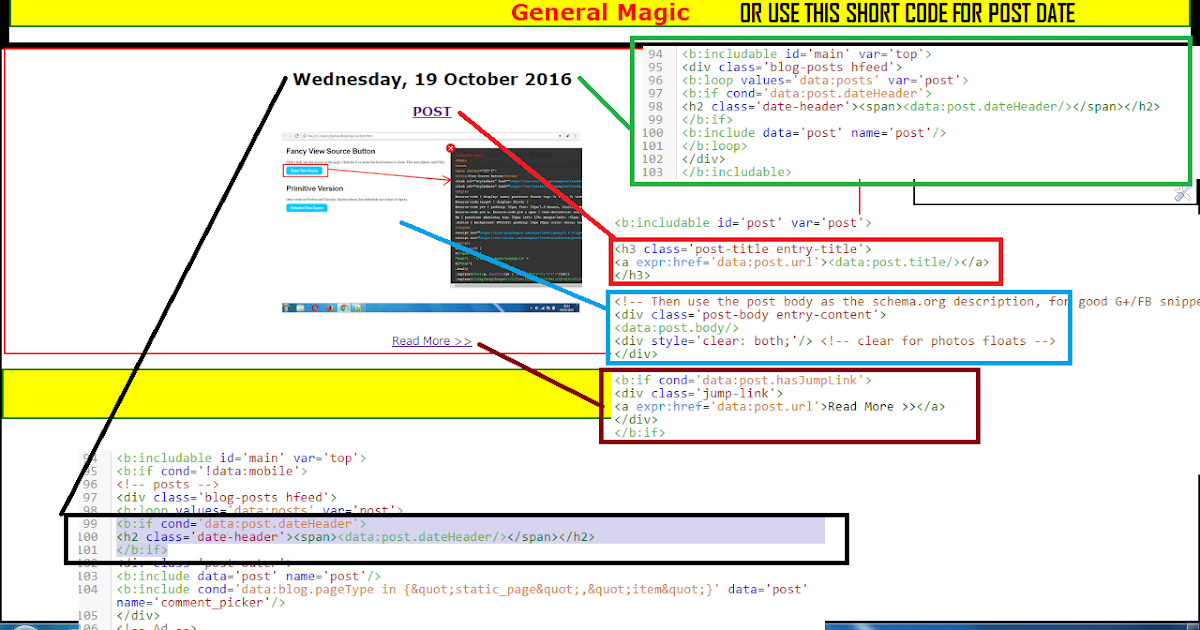Open the POST title link
1200x630 pixels.
[432, 112]
